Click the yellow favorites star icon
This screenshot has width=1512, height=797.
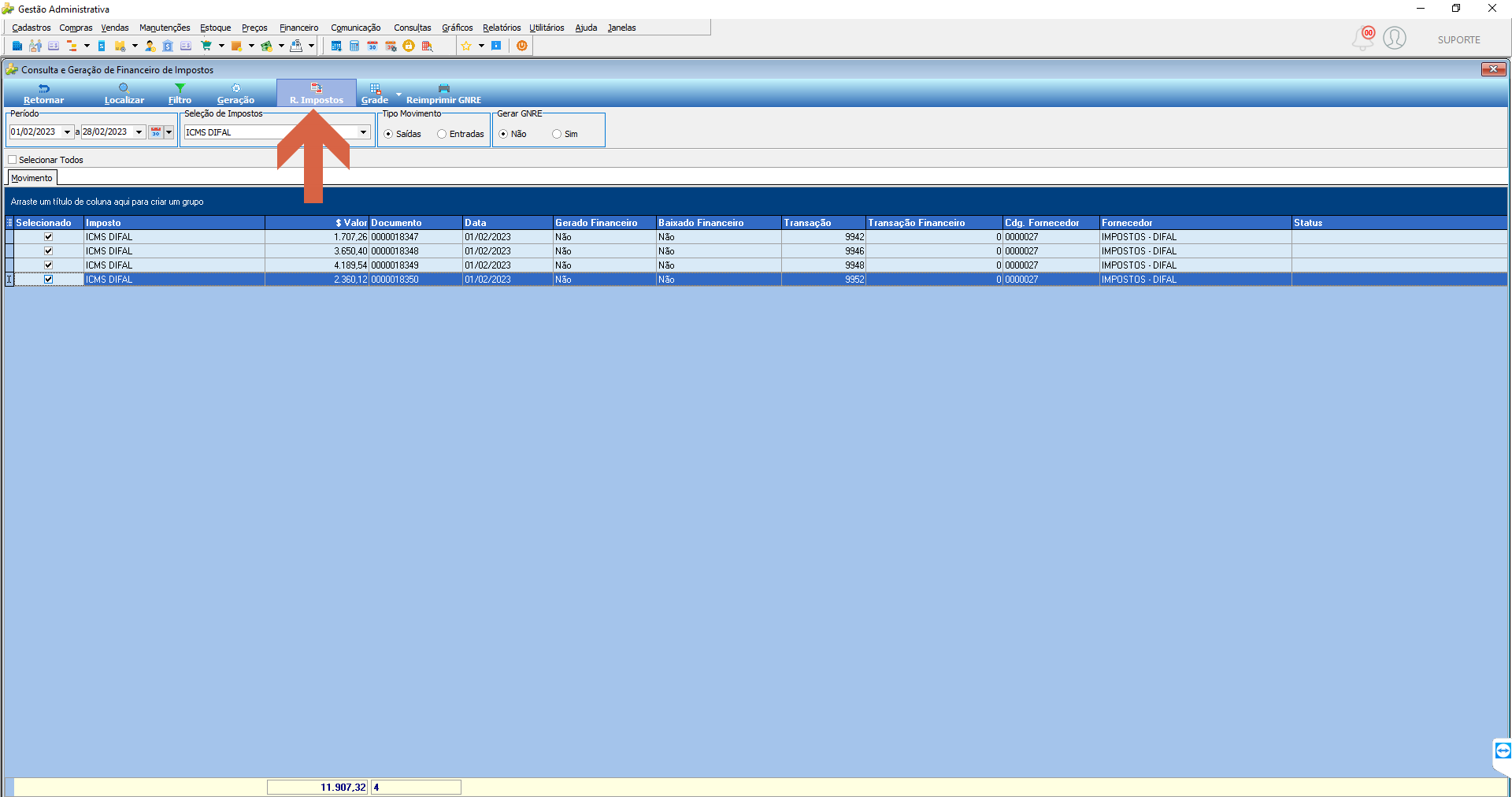(x=466, y=46)
